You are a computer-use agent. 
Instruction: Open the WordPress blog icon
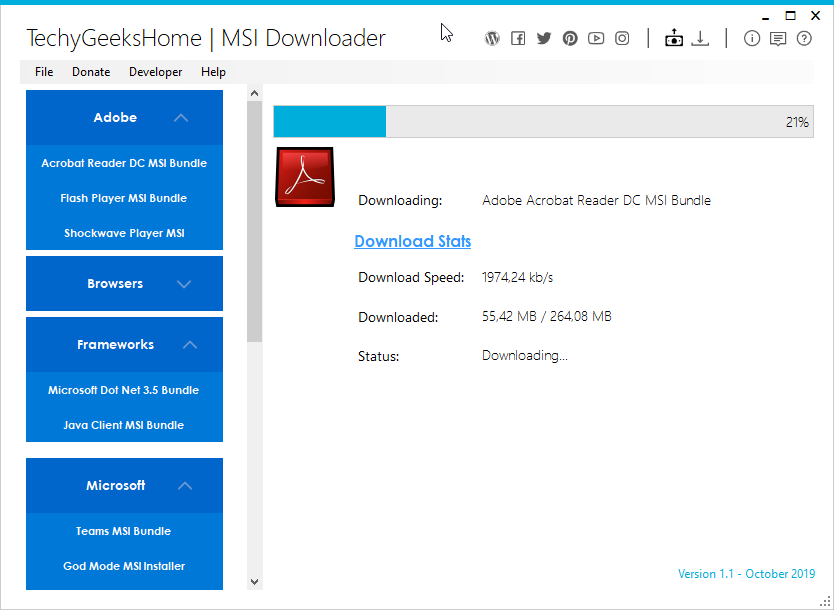click(492, 38)
